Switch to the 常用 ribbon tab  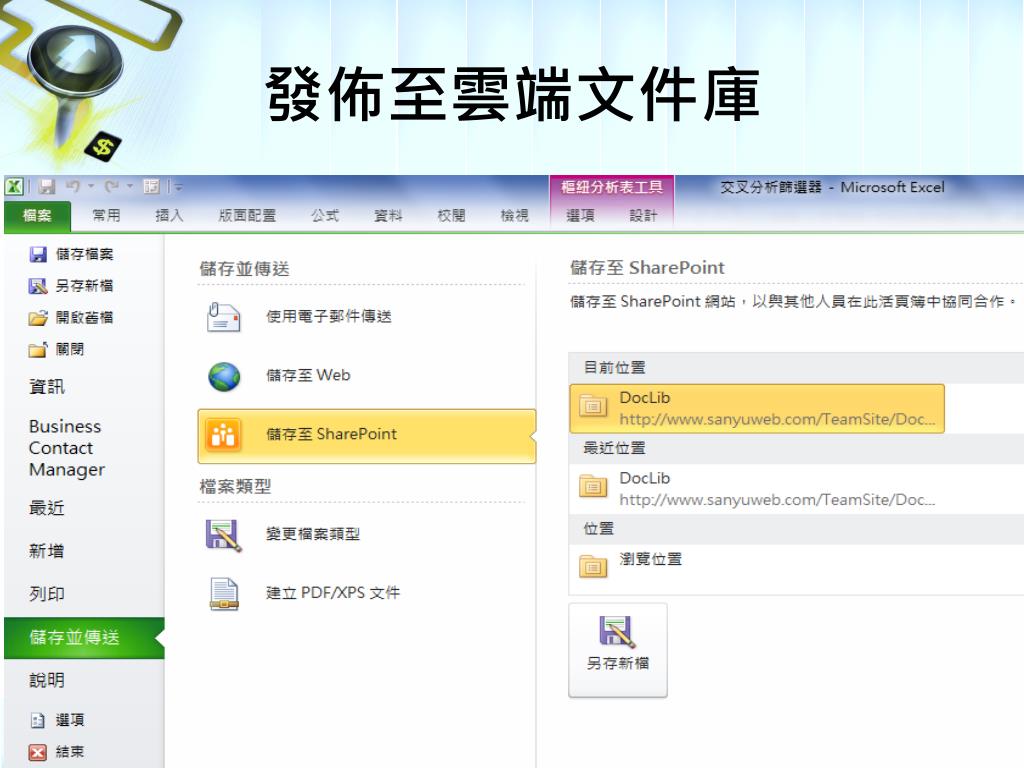coord(106,216)
